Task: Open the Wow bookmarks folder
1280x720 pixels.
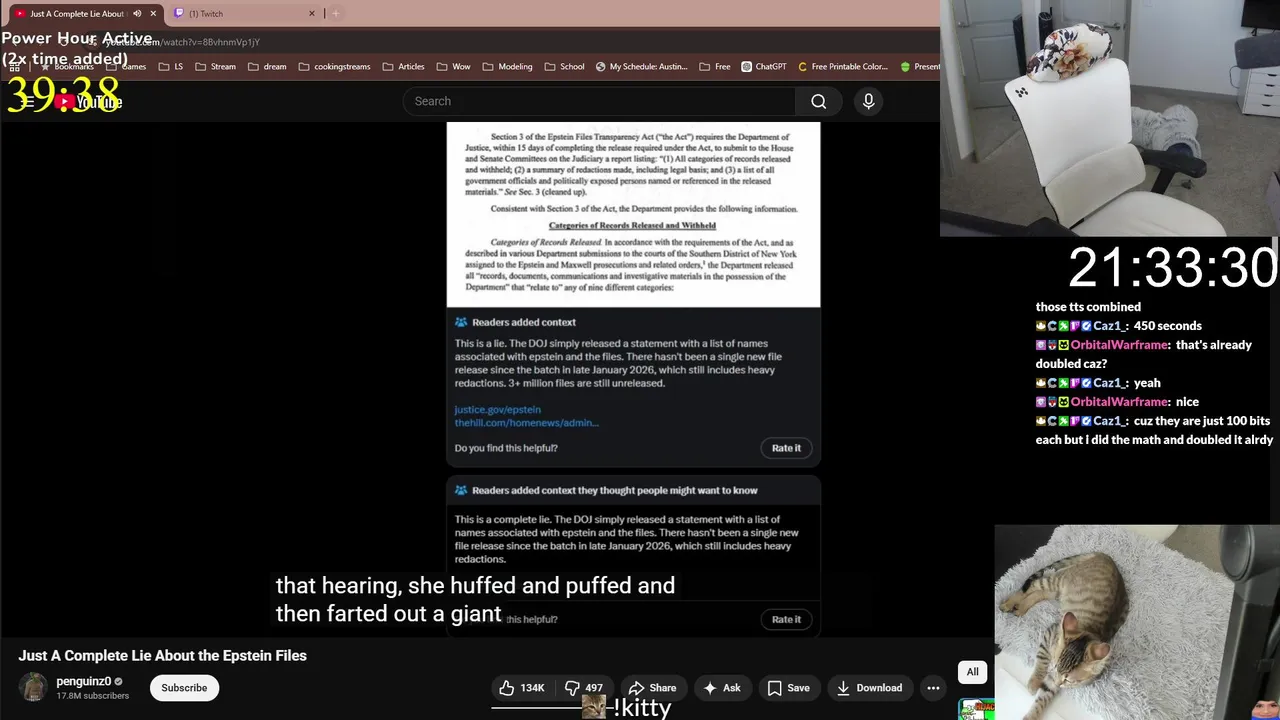Action: [x=453, y=67]
